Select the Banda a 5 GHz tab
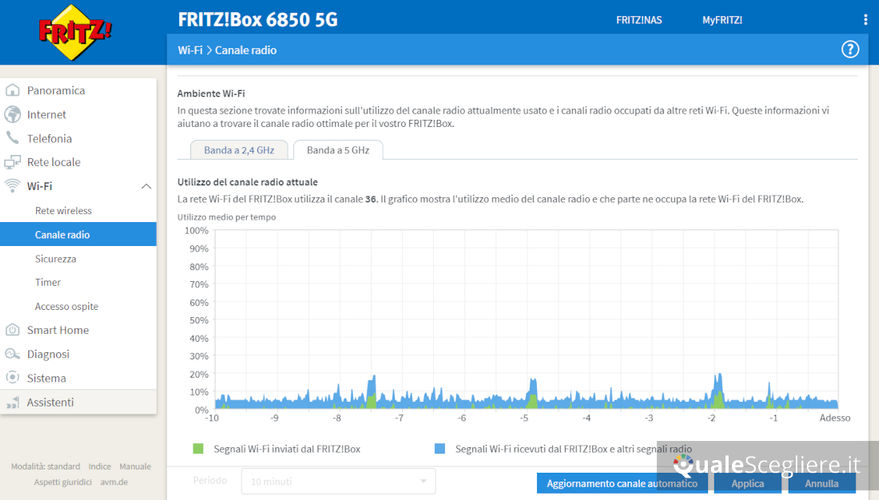Viewport: 879px width, 500px height. pyautogui.click(x=337, y=150)
